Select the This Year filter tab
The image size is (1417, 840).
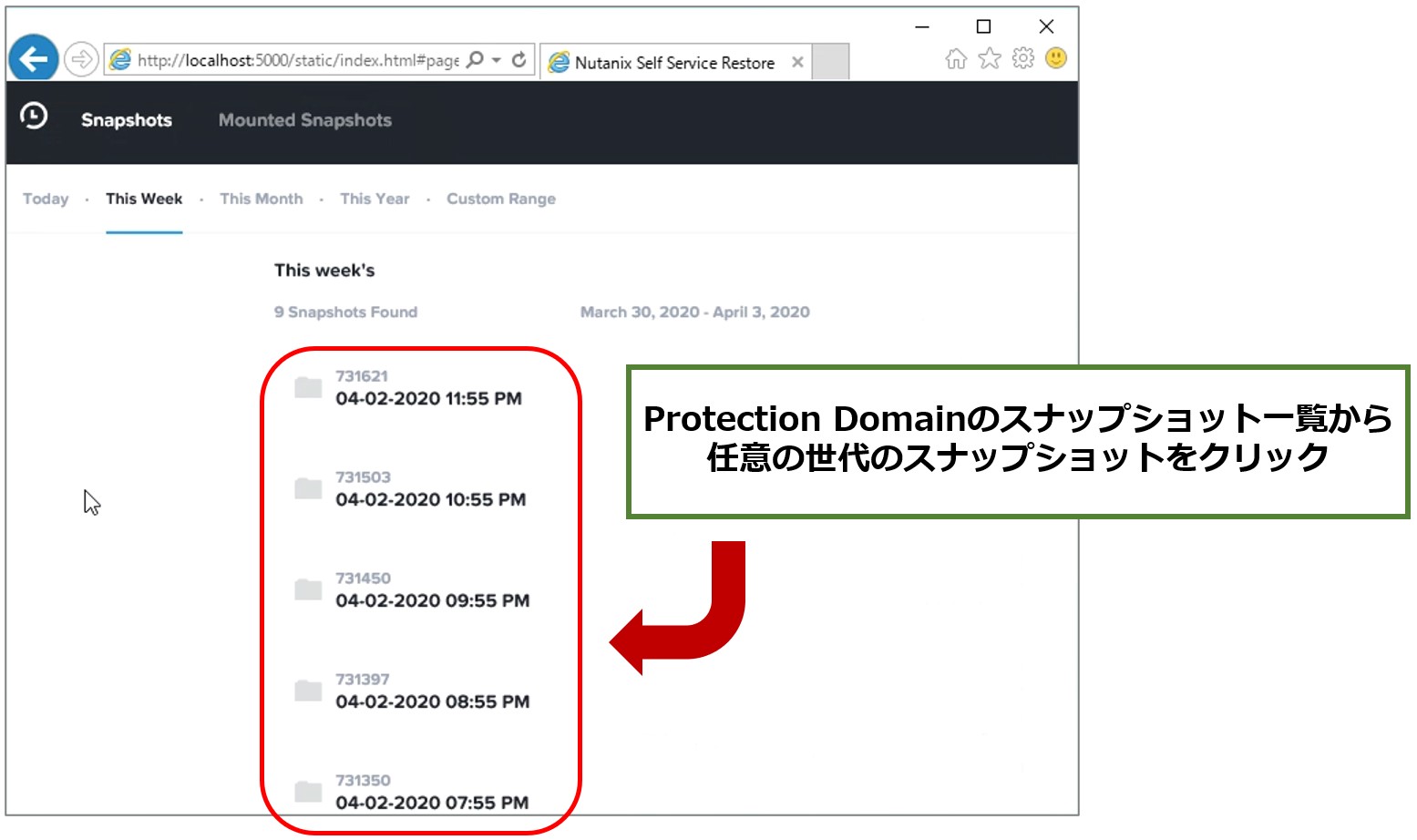(375, 199)
